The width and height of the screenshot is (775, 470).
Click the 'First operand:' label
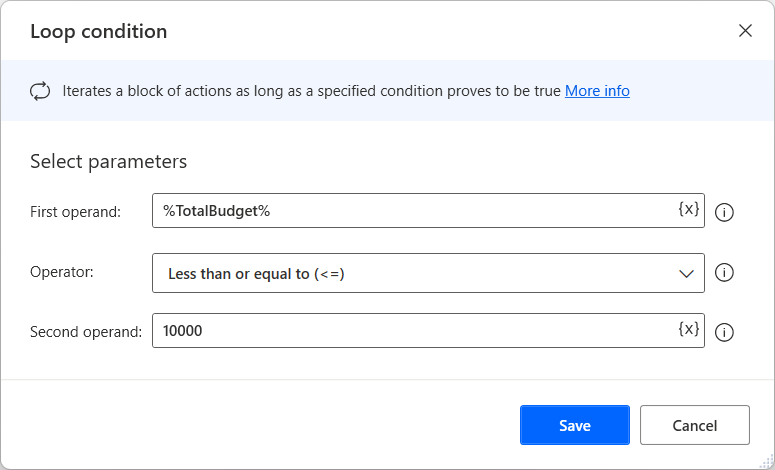pos(76,212)
